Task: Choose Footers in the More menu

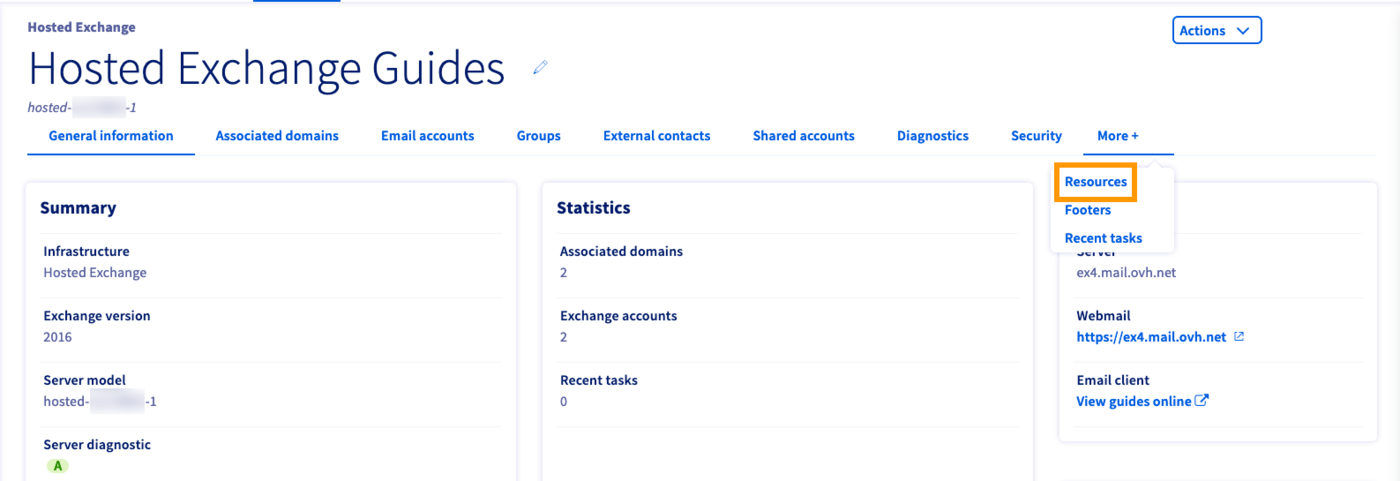Action: tap(1087, 210)
